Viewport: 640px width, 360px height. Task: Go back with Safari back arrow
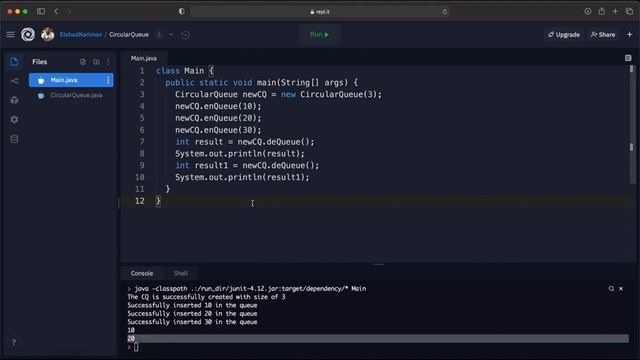[56, 11]
